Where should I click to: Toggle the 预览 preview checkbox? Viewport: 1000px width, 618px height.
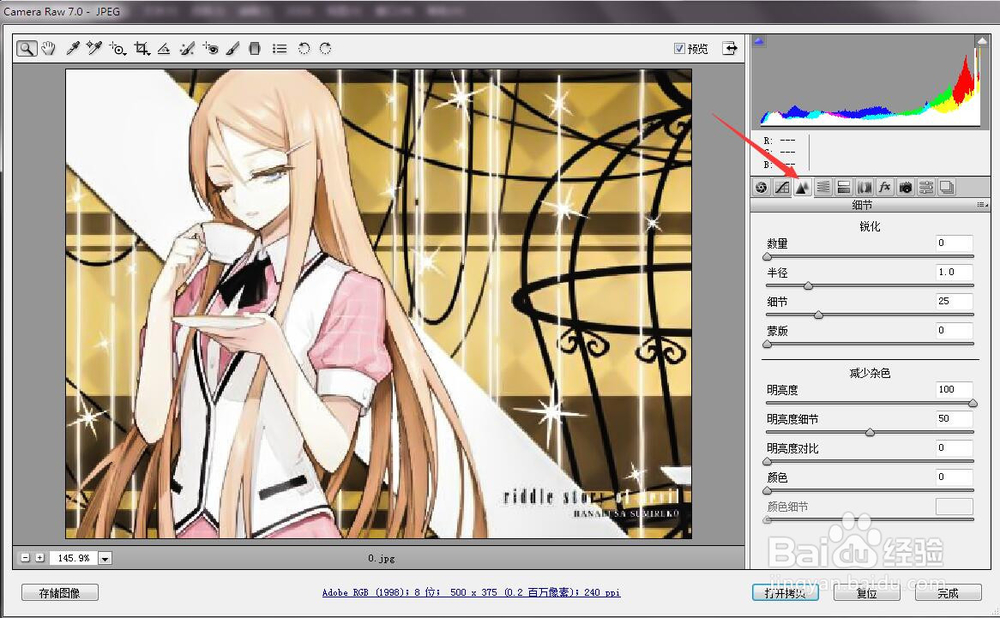click(x=678, y=47)
